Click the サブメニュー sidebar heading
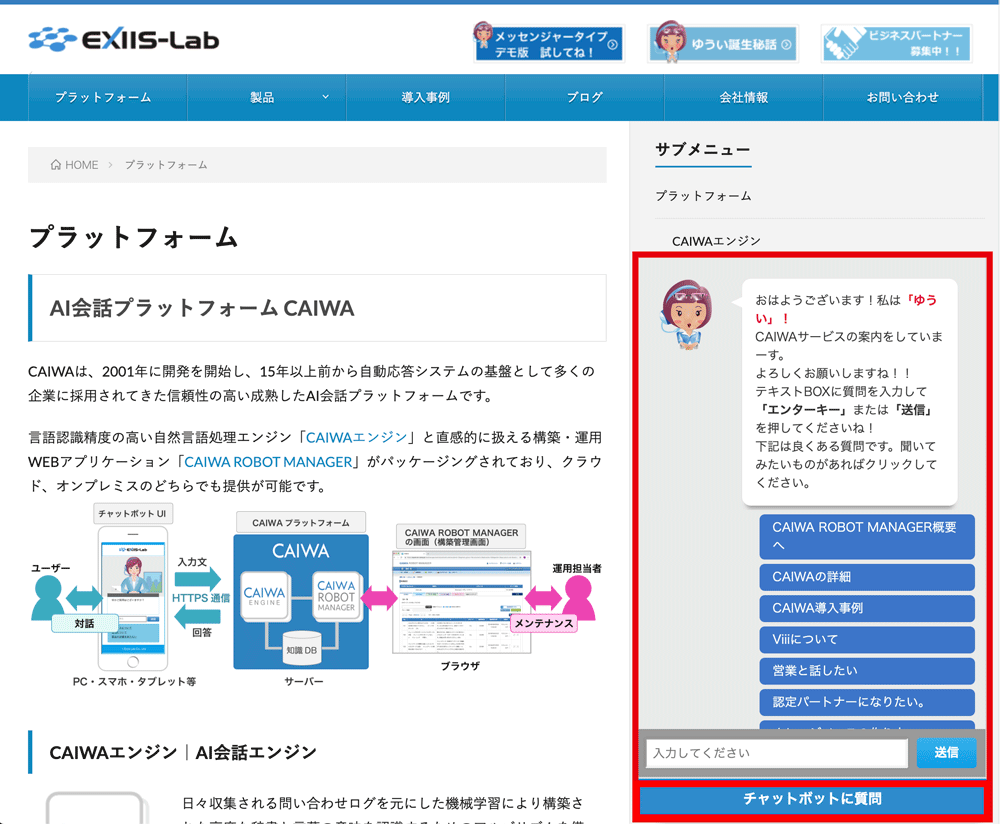The width and height of the screenshot is (1000, 824). tap(703, 149)
